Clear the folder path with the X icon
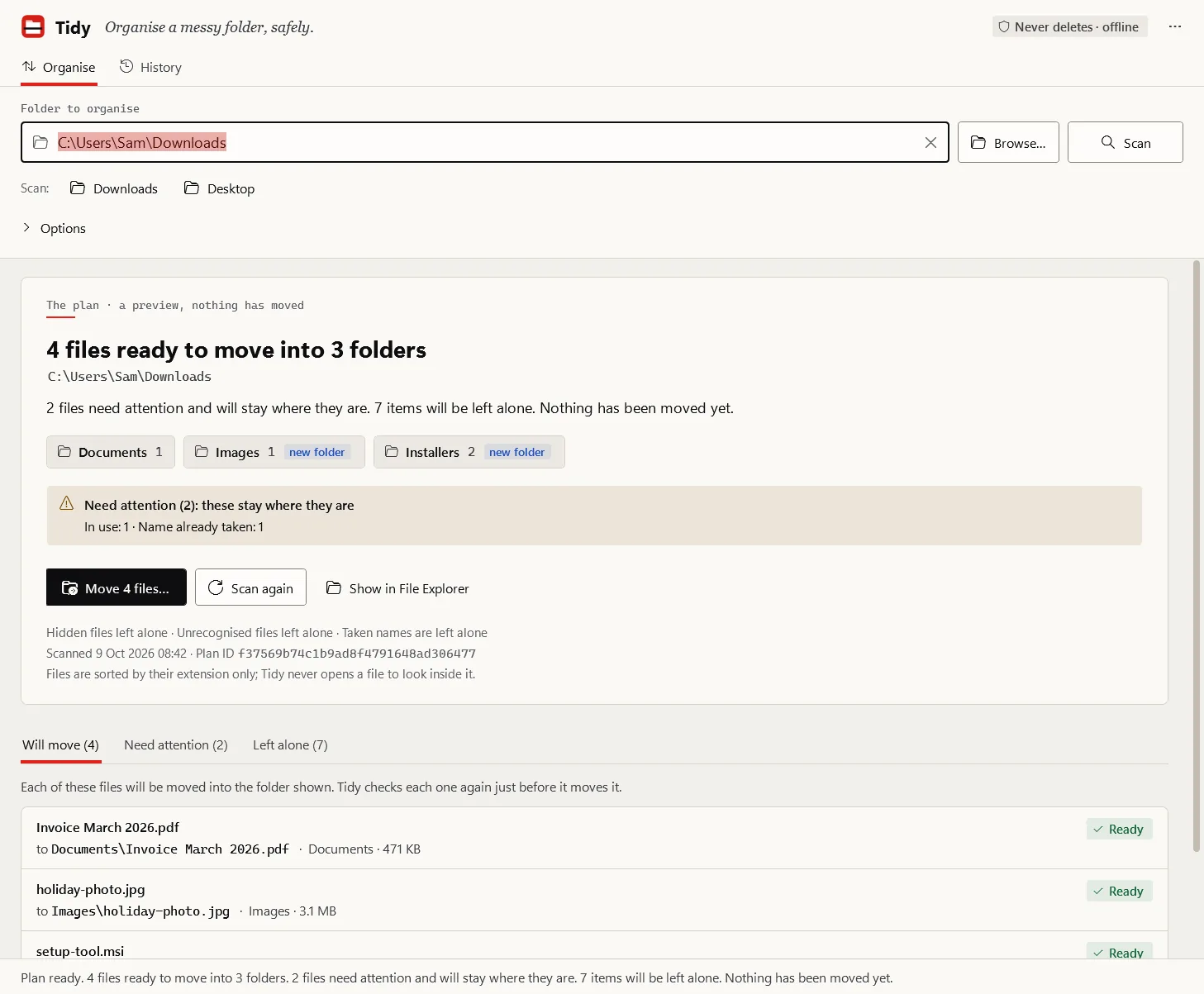Image resolution: width=1204 pixels, height=994 pixels. [x=930, y=143]
